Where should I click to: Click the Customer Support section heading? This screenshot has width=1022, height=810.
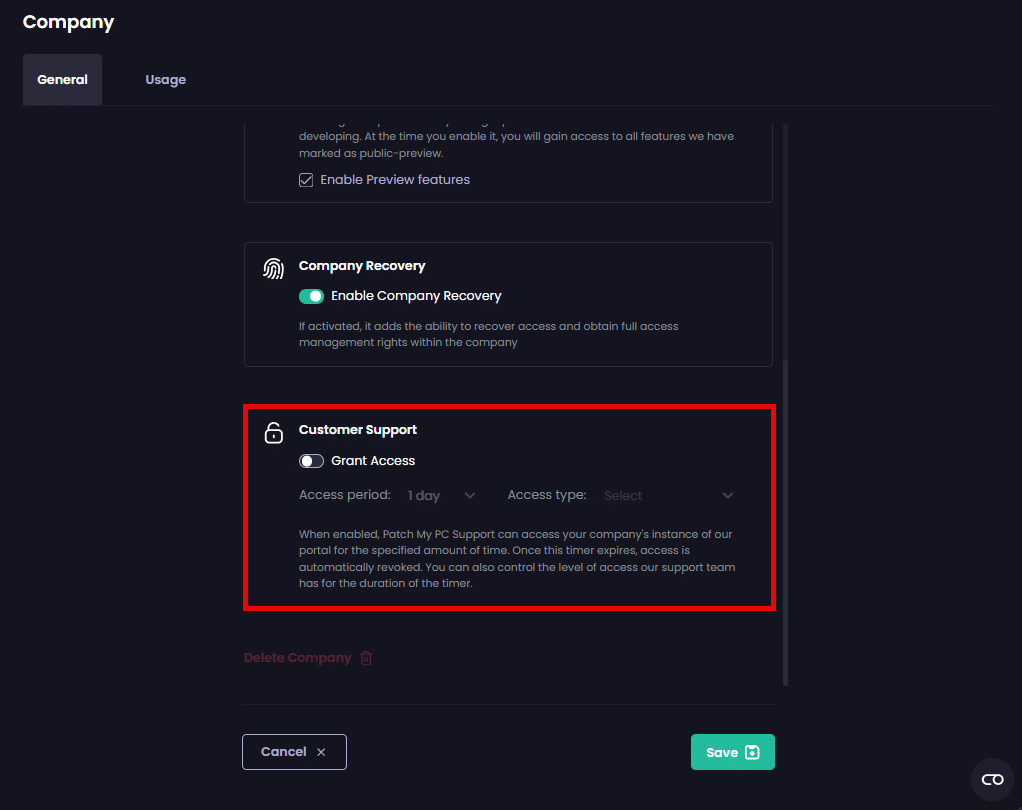(358, 430)
